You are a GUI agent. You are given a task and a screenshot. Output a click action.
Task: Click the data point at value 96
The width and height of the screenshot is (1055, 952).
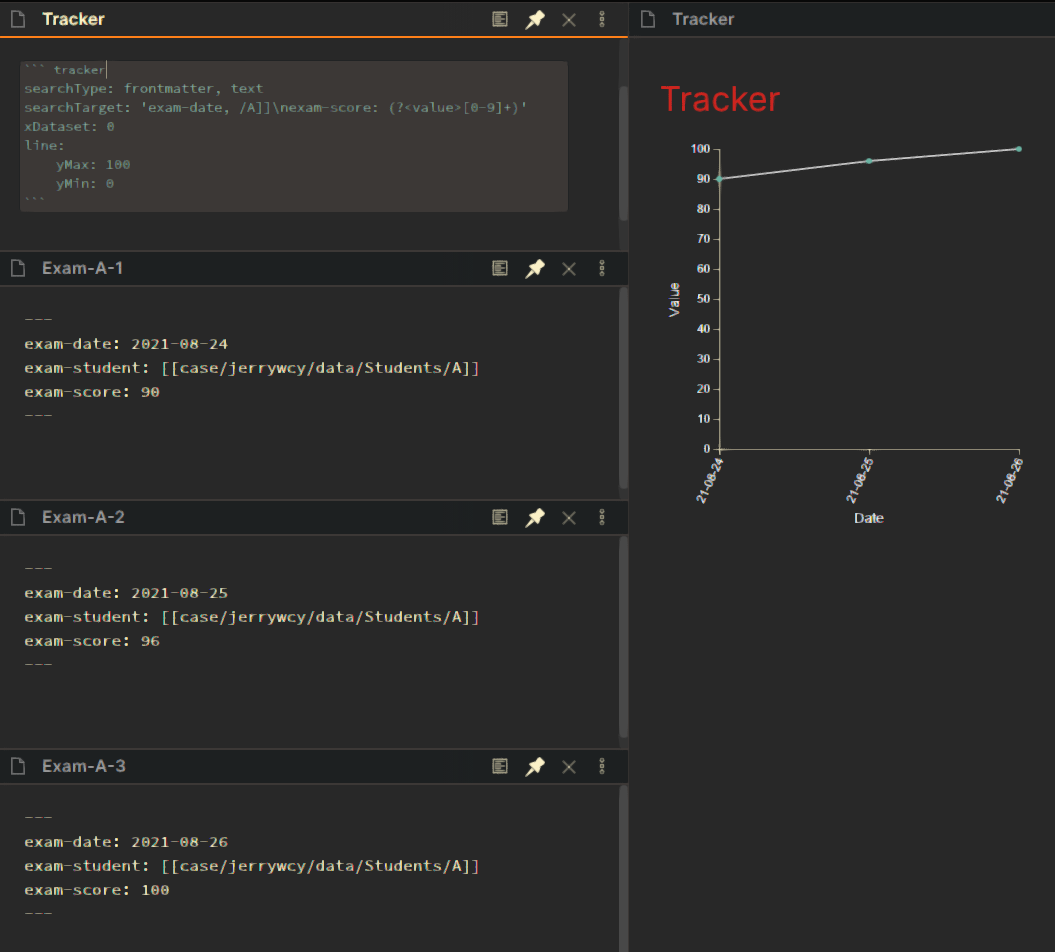pos(869,161)
